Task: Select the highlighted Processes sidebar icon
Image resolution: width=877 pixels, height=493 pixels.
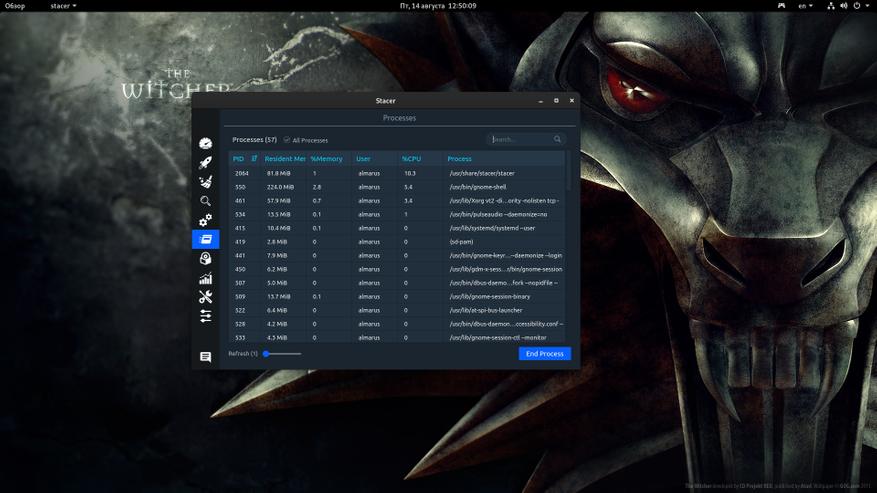Action: pyautogui.click(x=205, y=239)
